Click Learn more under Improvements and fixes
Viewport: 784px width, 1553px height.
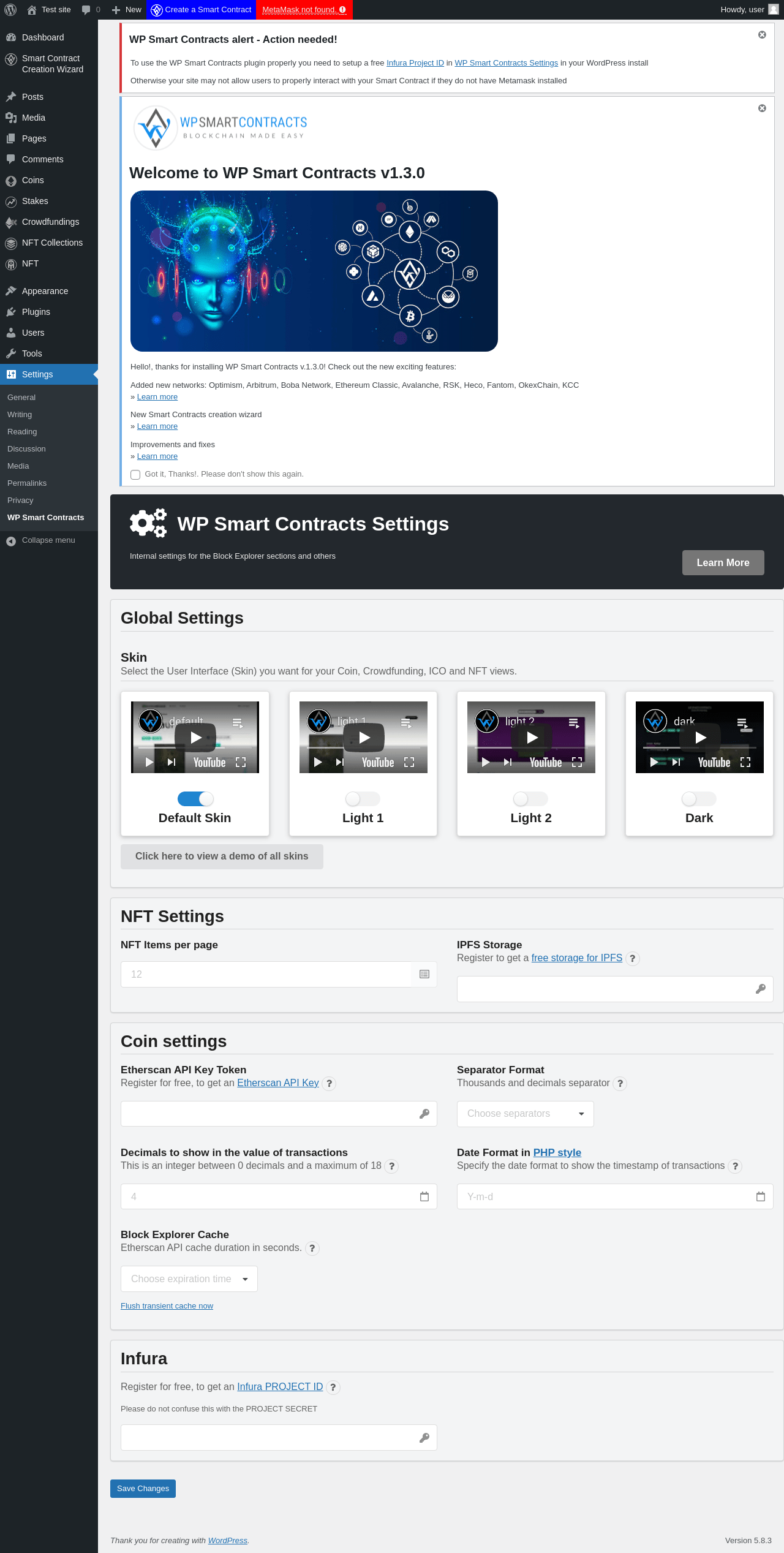click(157, 456)
